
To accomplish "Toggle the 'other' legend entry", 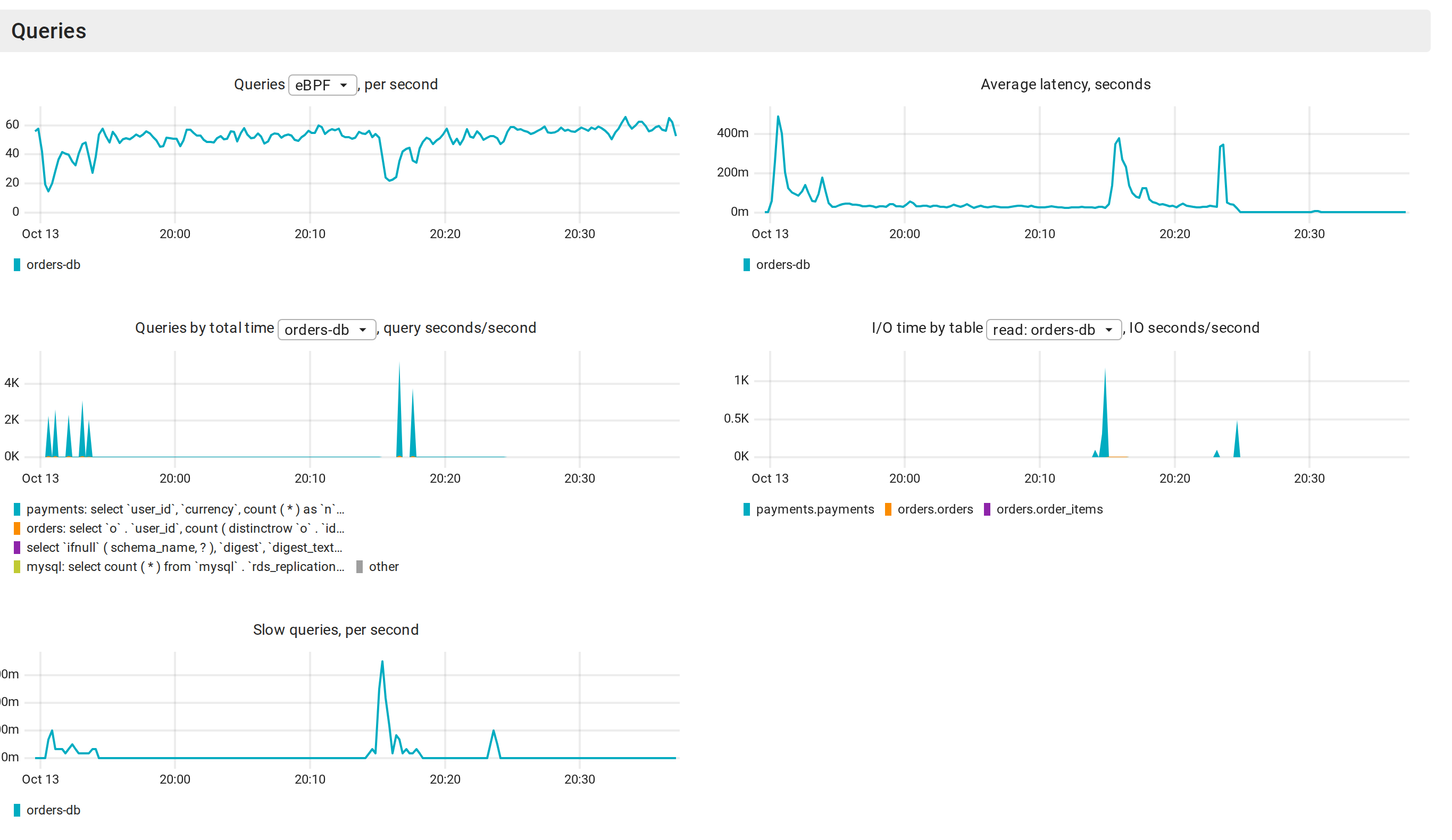I will [x=378, y=566].
